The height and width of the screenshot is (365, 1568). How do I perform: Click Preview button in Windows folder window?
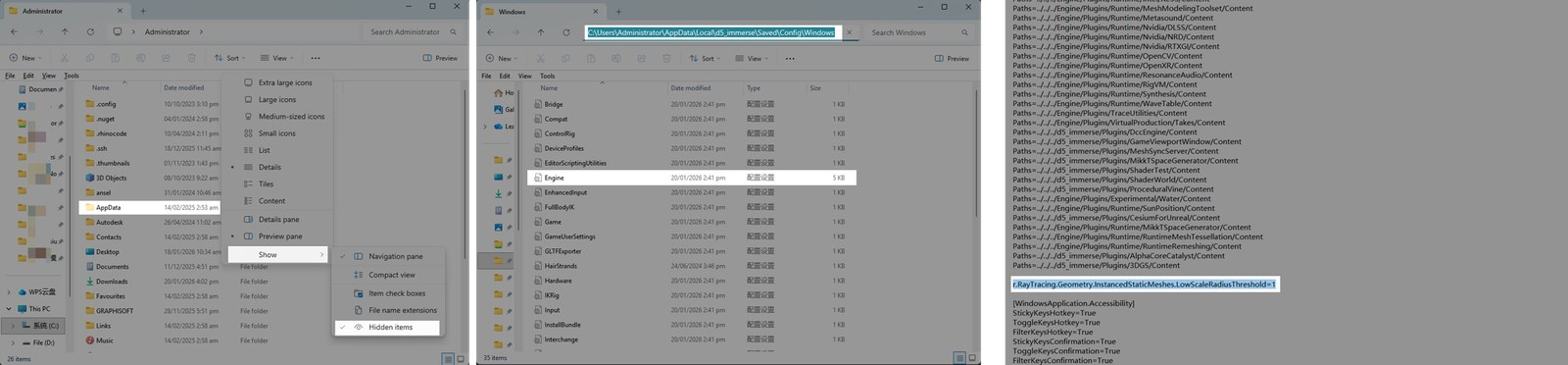pyautogui.click(x=953, y=58)
